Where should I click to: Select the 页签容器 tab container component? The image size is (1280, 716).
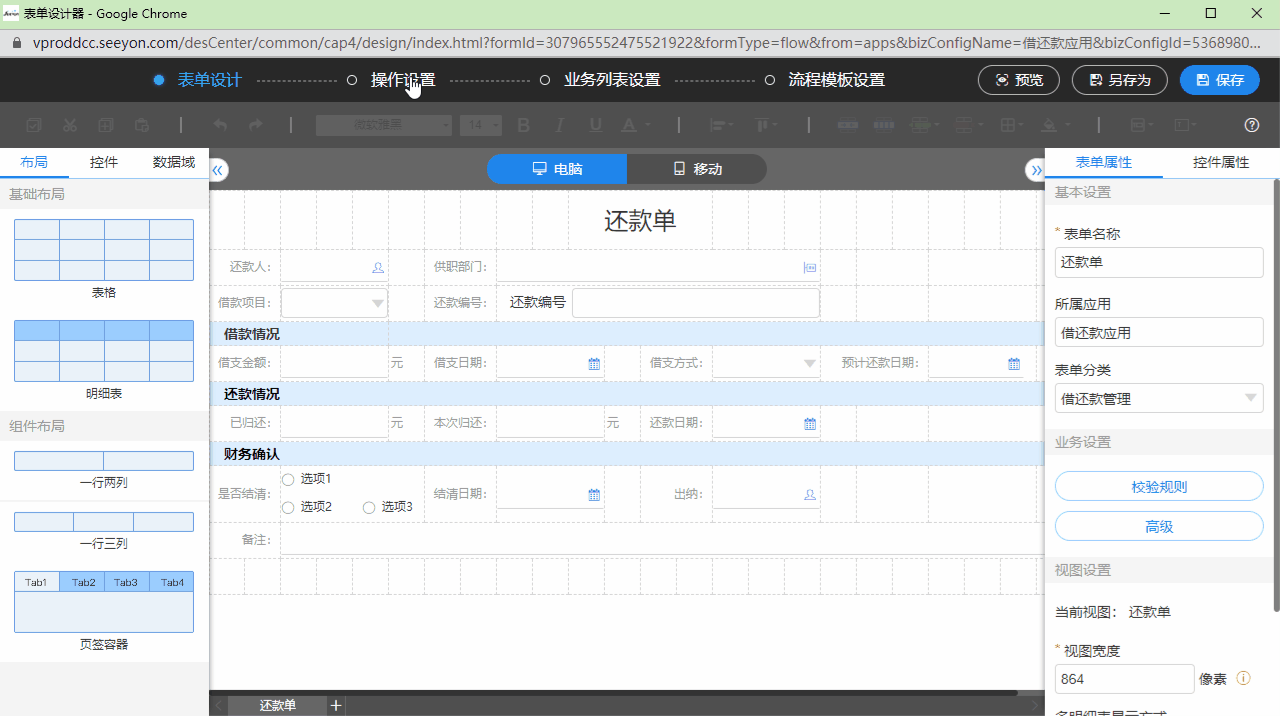104,602
